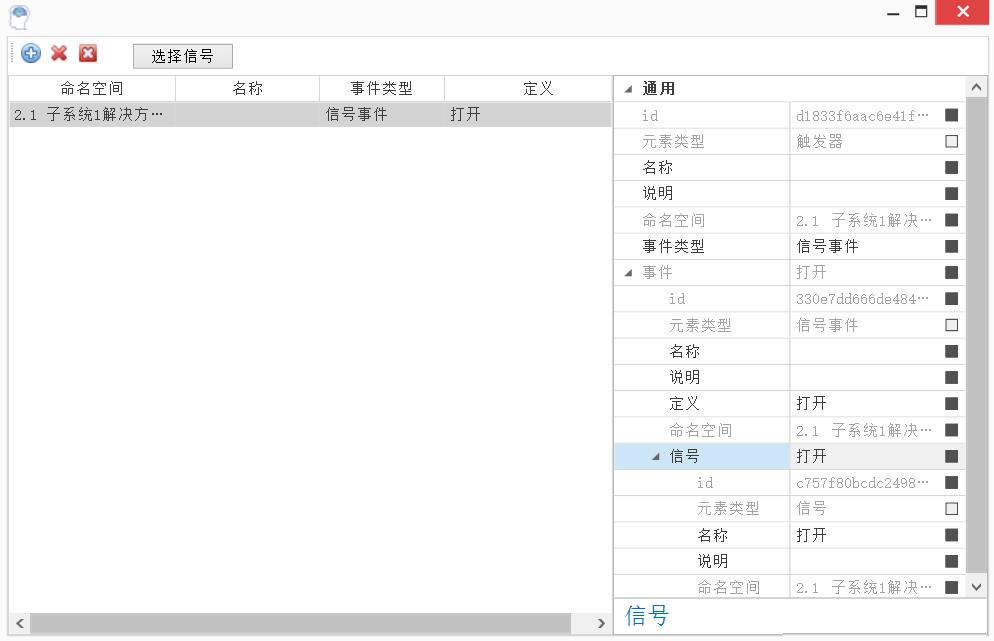Click the value 触发器
The height and width of the screenshot is (641, 994).
[x=819, y=141]
